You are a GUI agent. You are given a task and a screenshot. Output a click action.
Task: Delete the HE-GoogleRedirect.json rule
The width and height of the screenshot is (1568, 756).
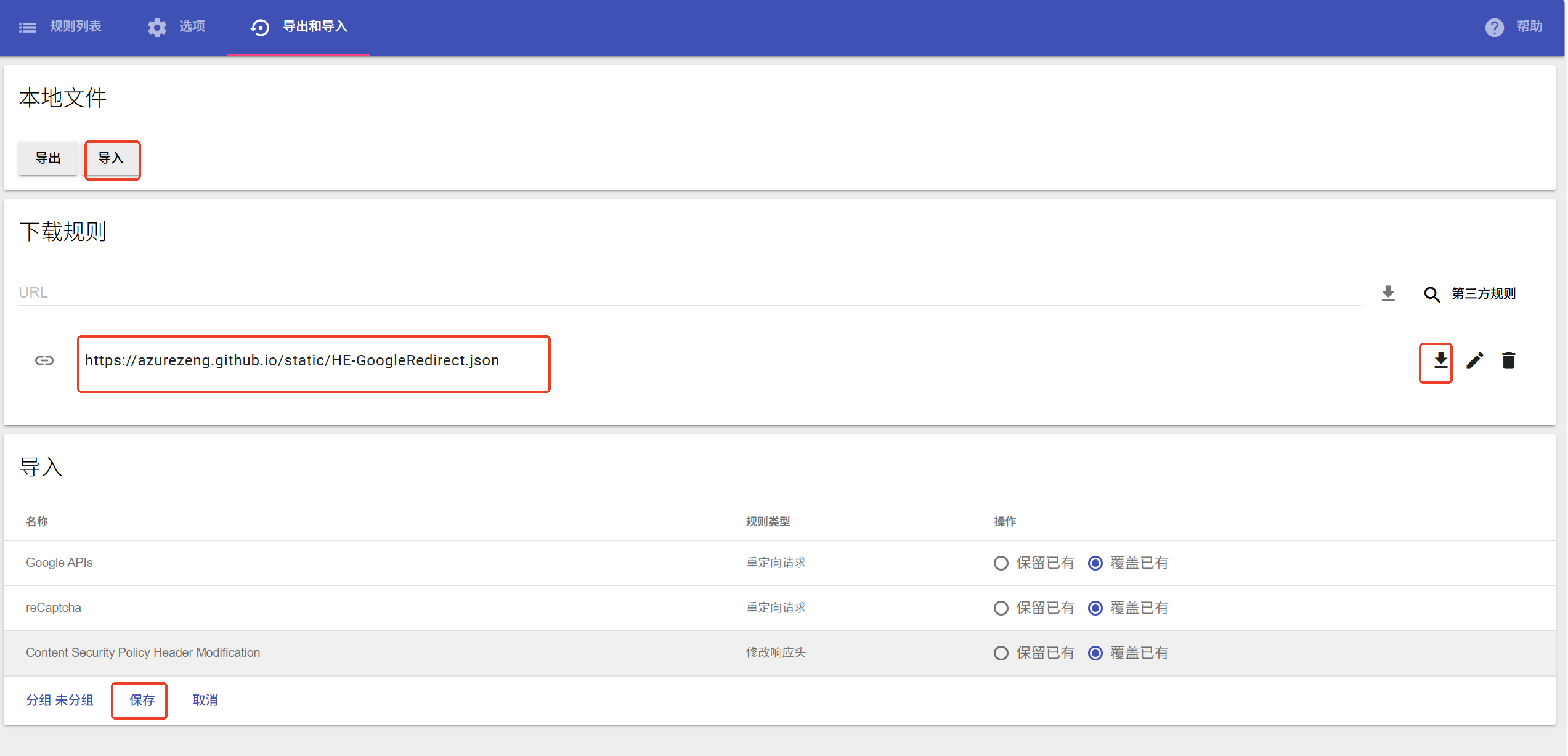click(1508, 360)
